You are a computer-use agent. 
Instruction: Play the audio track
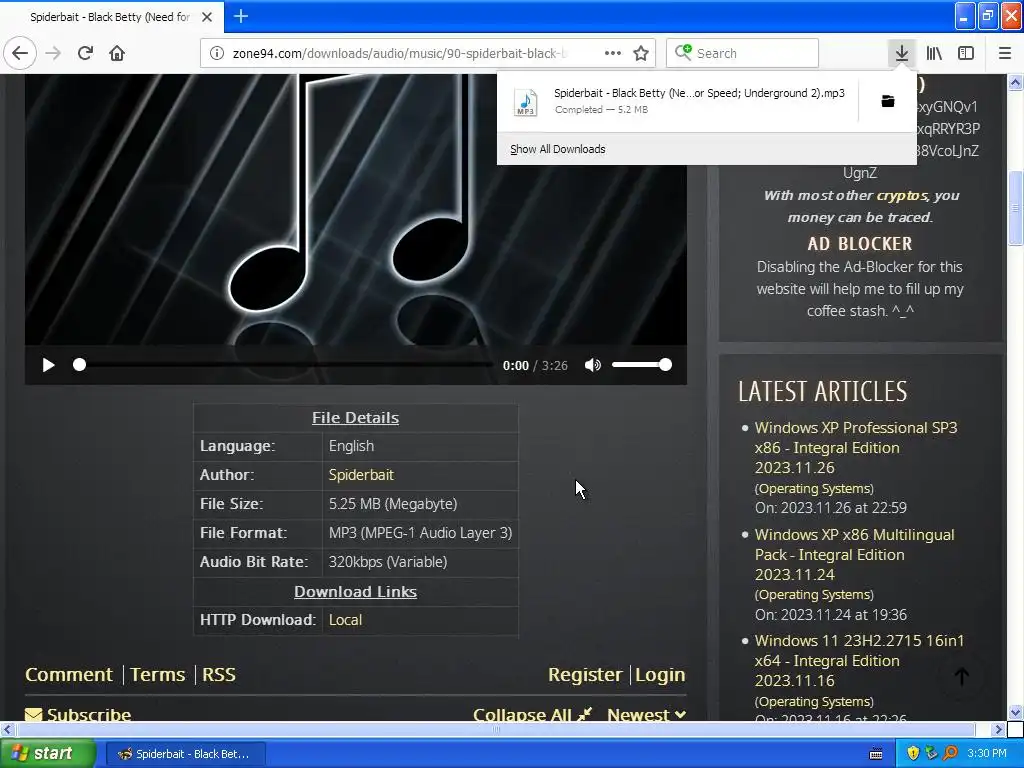(48, 365)
